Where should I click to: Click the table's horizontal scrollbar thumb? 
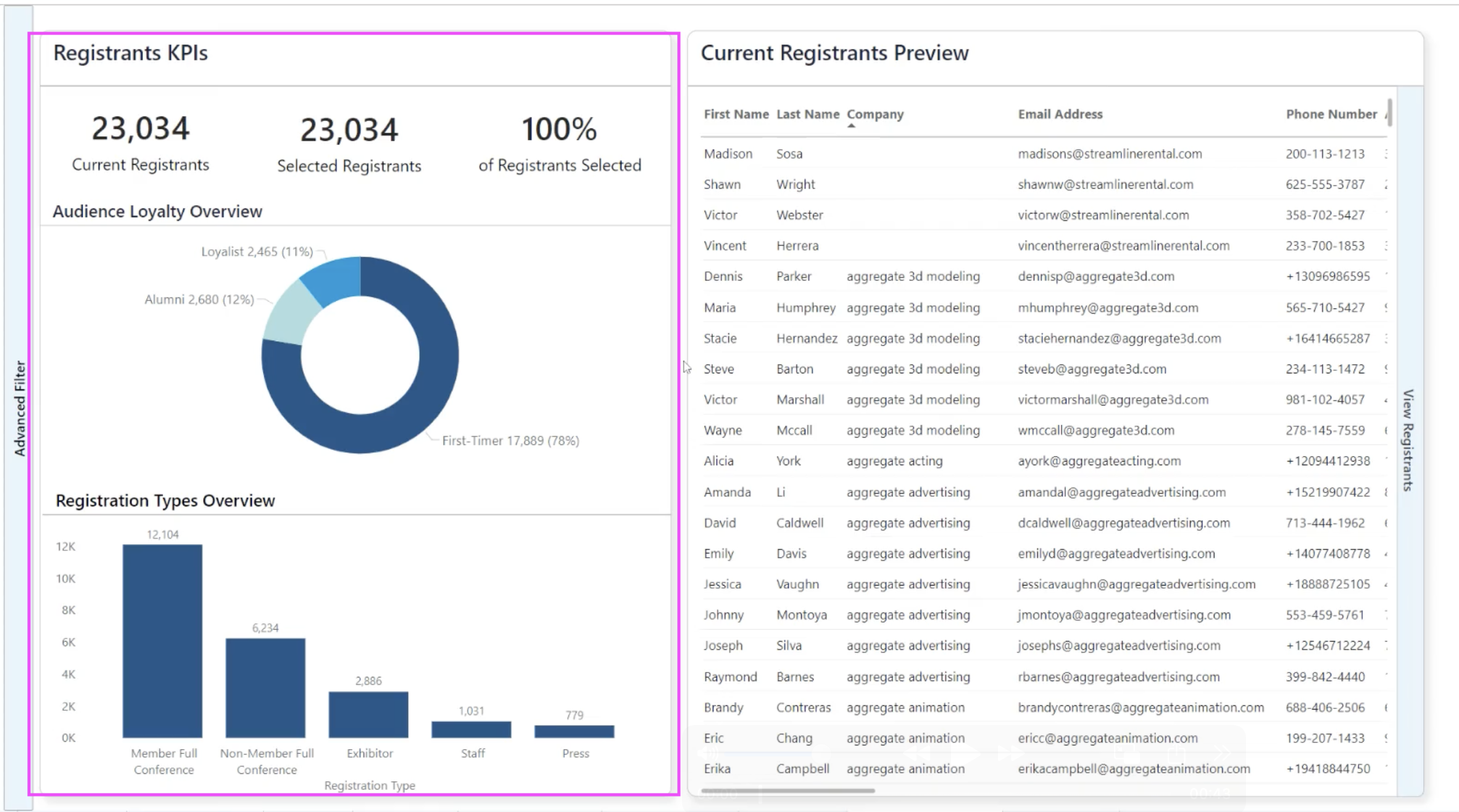[788, 790]
